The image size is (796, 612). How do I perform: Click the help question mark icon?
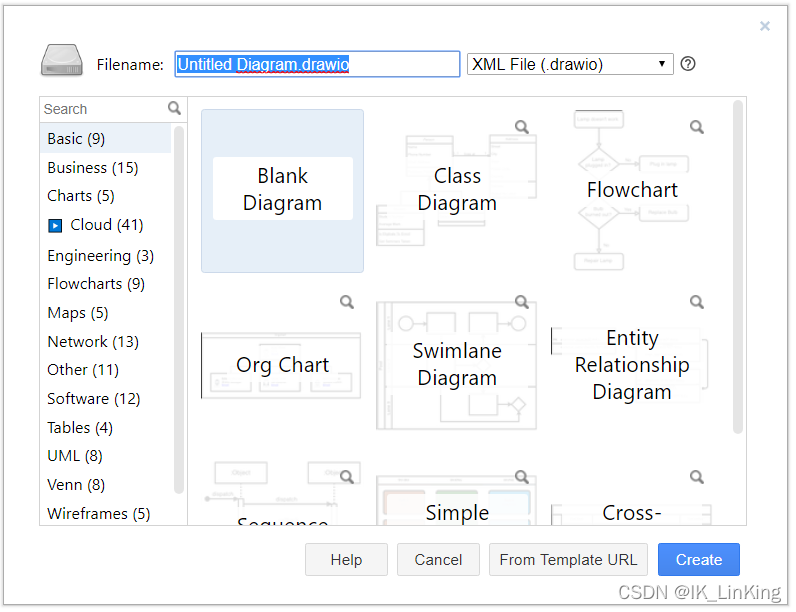(687, 64)
